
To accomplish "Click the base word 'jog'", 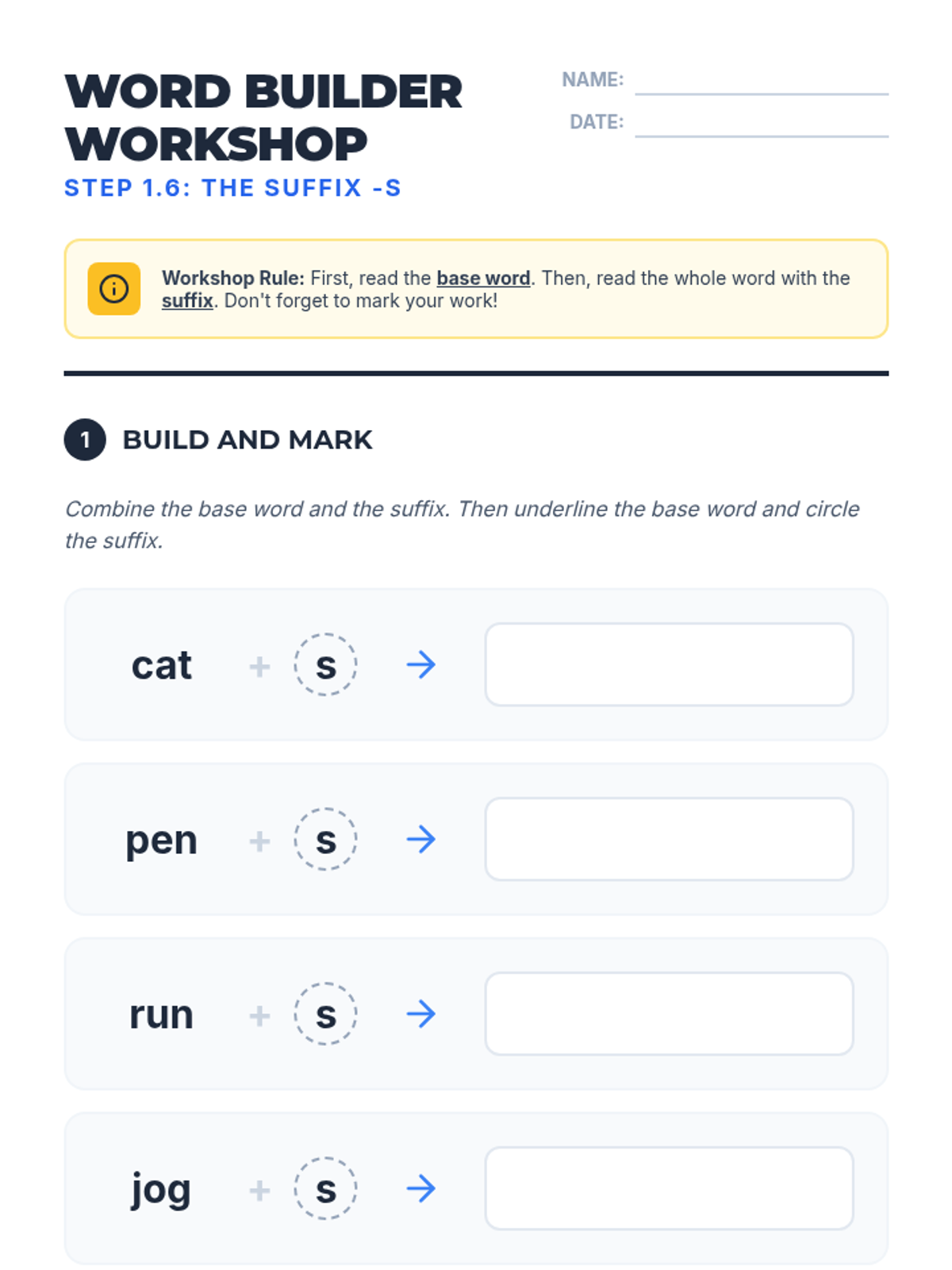I will 161,1191.
